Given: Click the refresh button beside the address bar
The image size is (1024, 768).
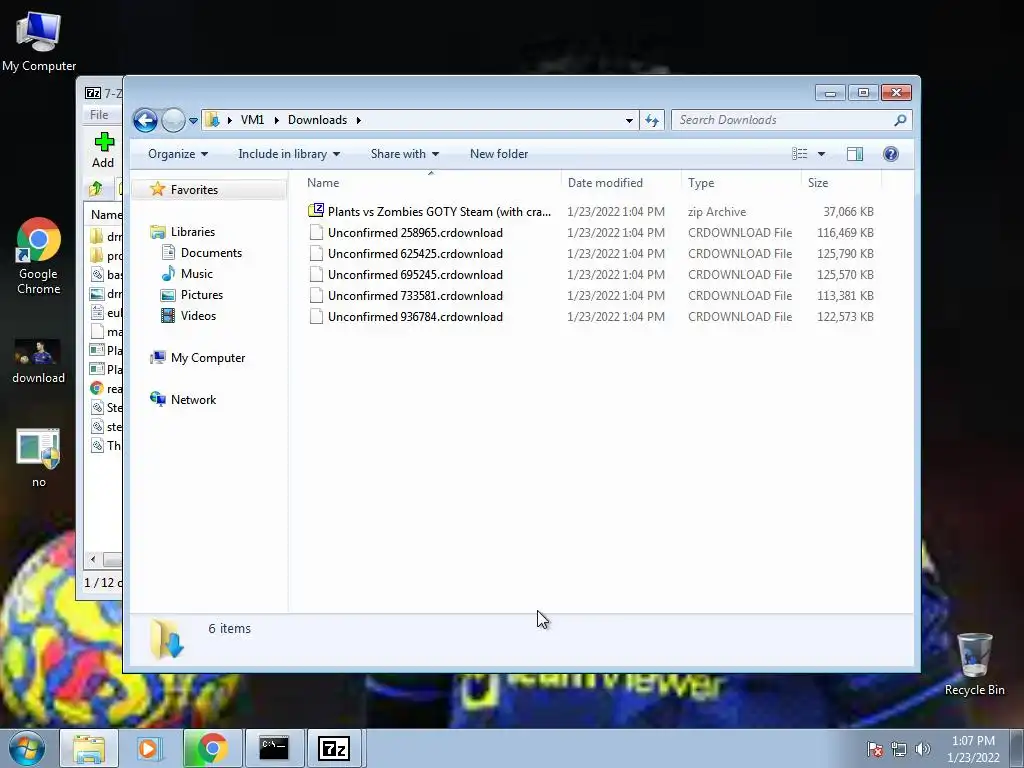Looking at the screenshot, I should click(652, 120).
